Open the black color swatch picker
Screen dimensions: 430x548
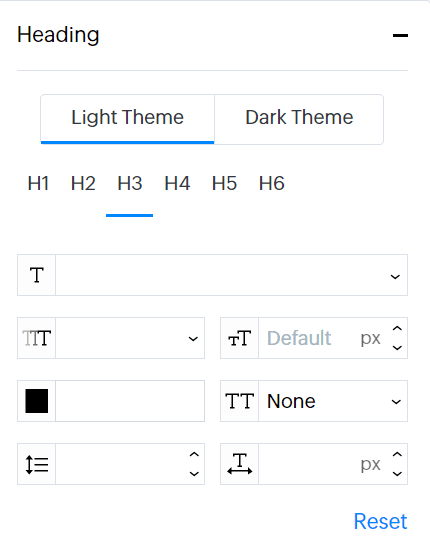click(37, 401)
